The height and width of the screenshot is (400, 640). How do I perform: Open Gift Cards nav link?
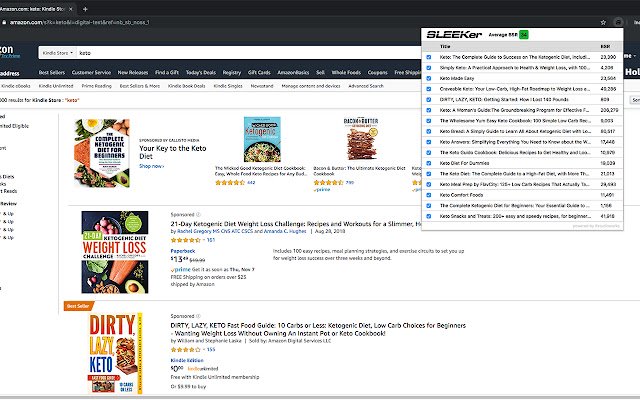pyautogui.click(x=259, y=73)
